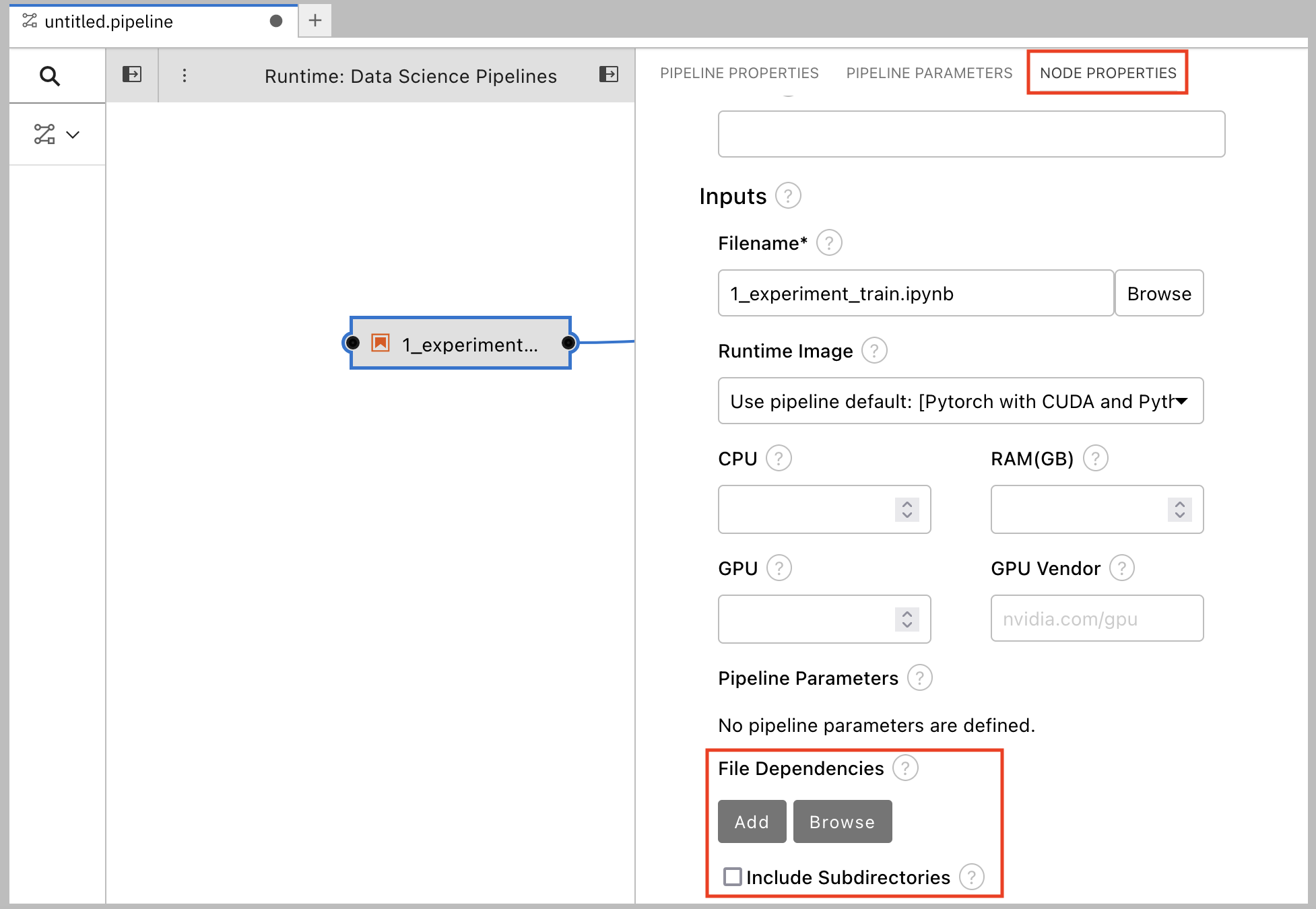This screenshot has width=1316, height=909.
Task: Browse for file dependencies
Action: coord(842,821)
